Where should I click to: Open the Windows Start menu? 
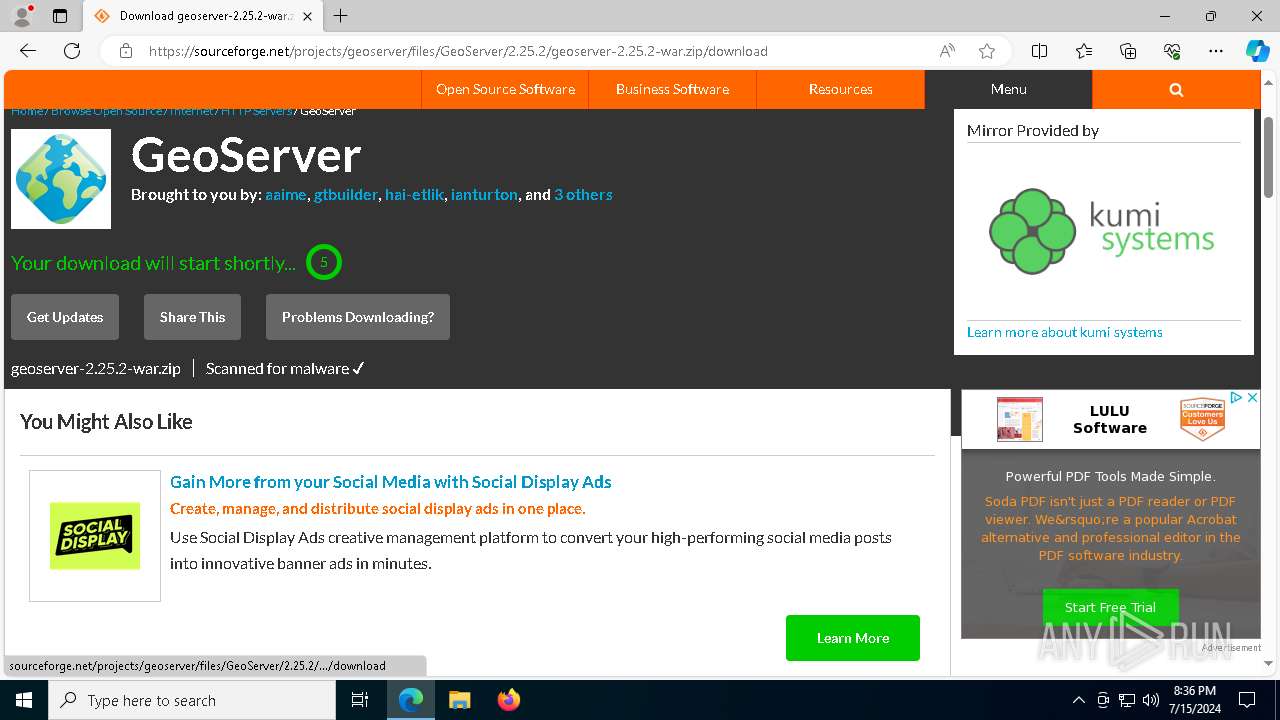tap(24, 700)
